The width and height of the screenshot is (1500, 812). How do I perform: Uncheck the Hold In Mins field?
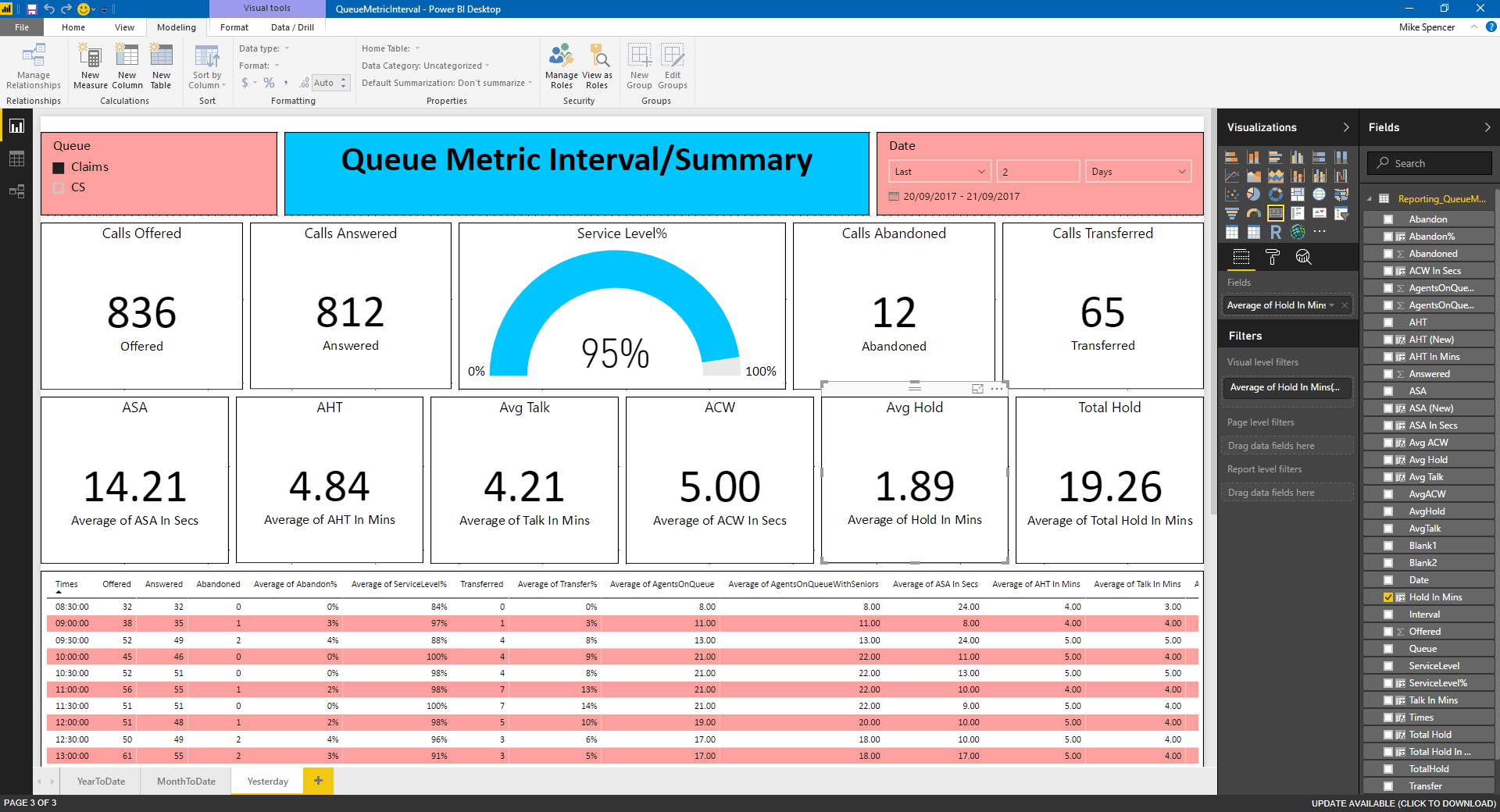1388,597
